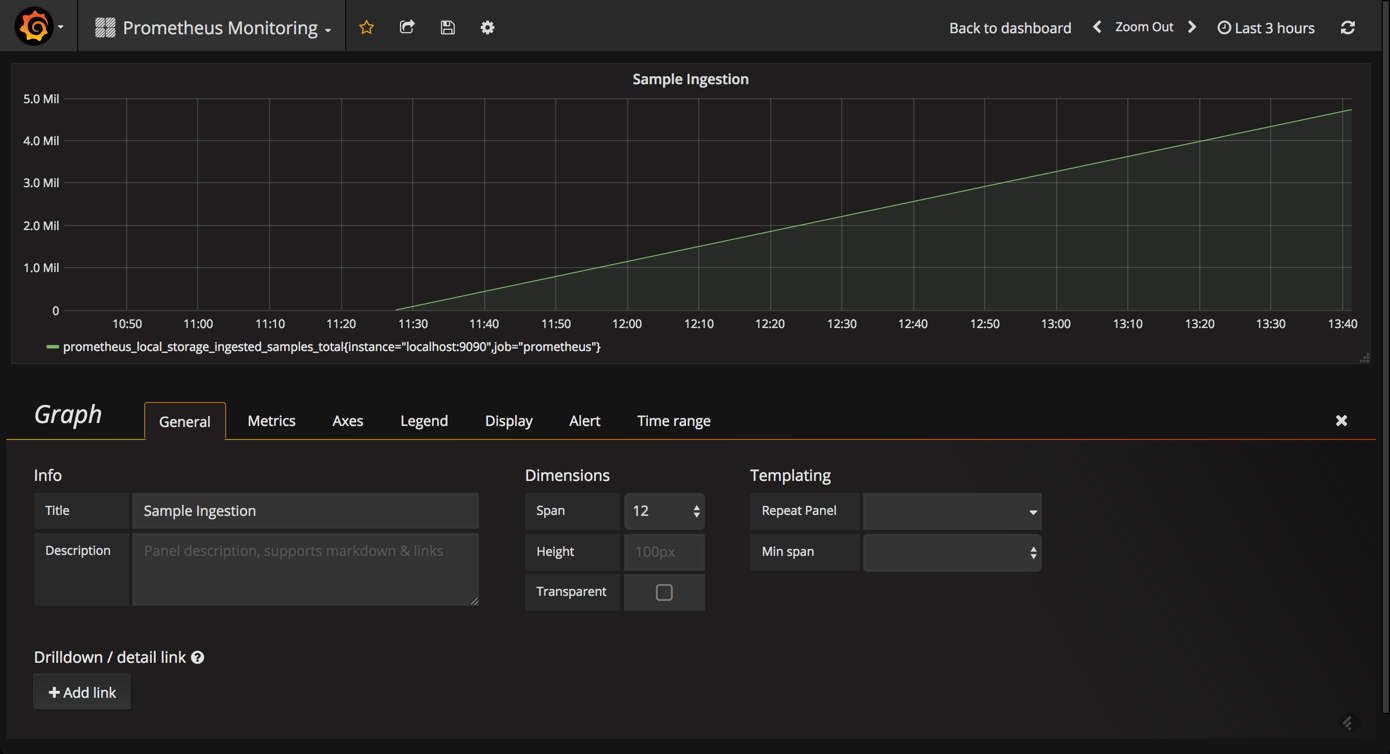This screenshot has height=754, width=1390.
Task: Save dashboard with floppy disk icon
Action: pyautogui.click(x=447, y=27)
